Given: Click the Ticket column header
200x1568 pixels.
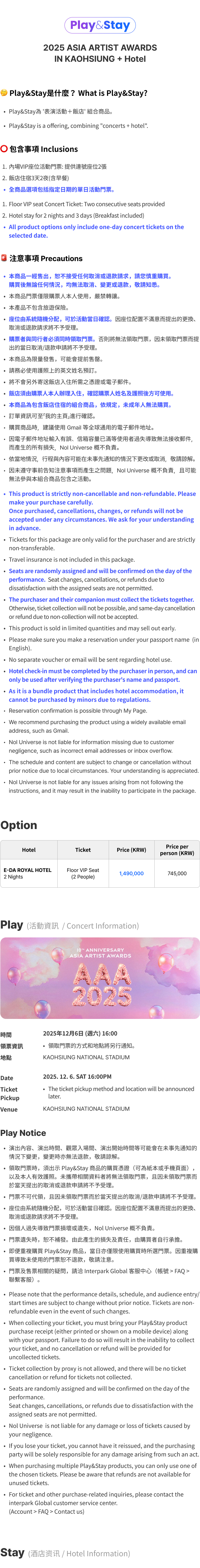Looking at the screenshot, I should [x=83, y=850].
